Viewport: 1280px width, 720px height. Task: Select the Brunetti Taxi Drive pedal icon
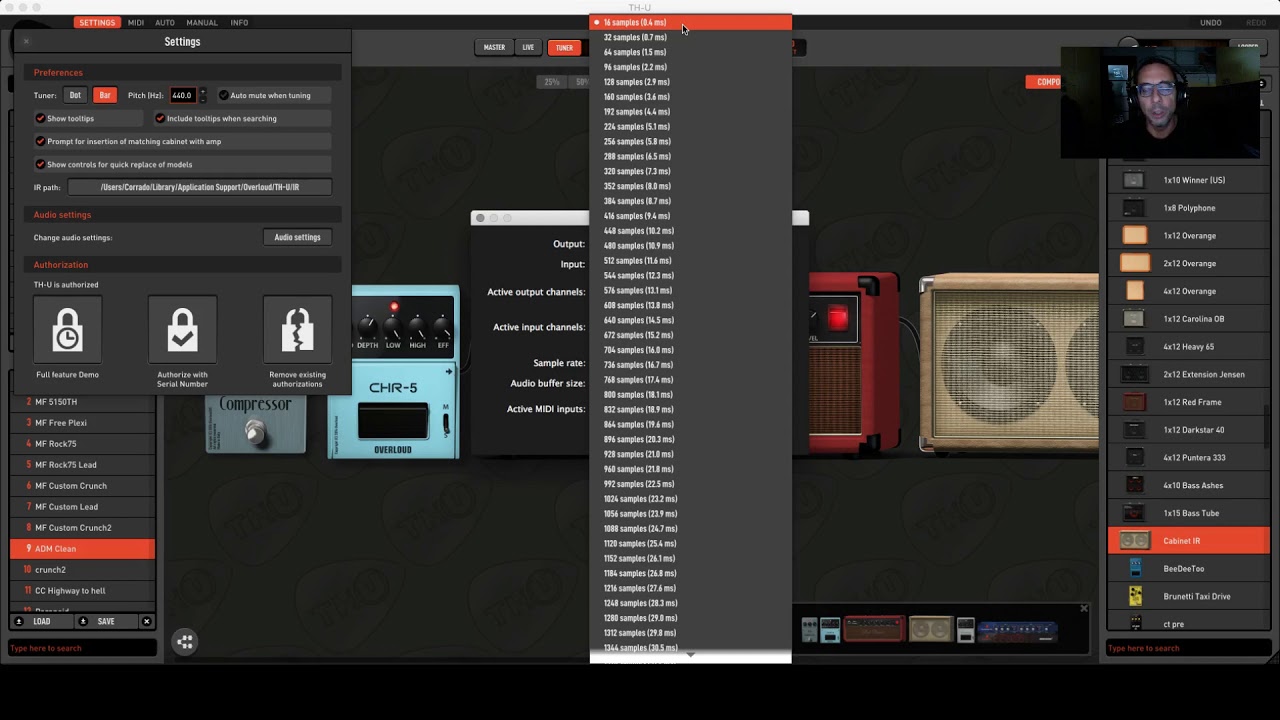(x=1135, y=596)
